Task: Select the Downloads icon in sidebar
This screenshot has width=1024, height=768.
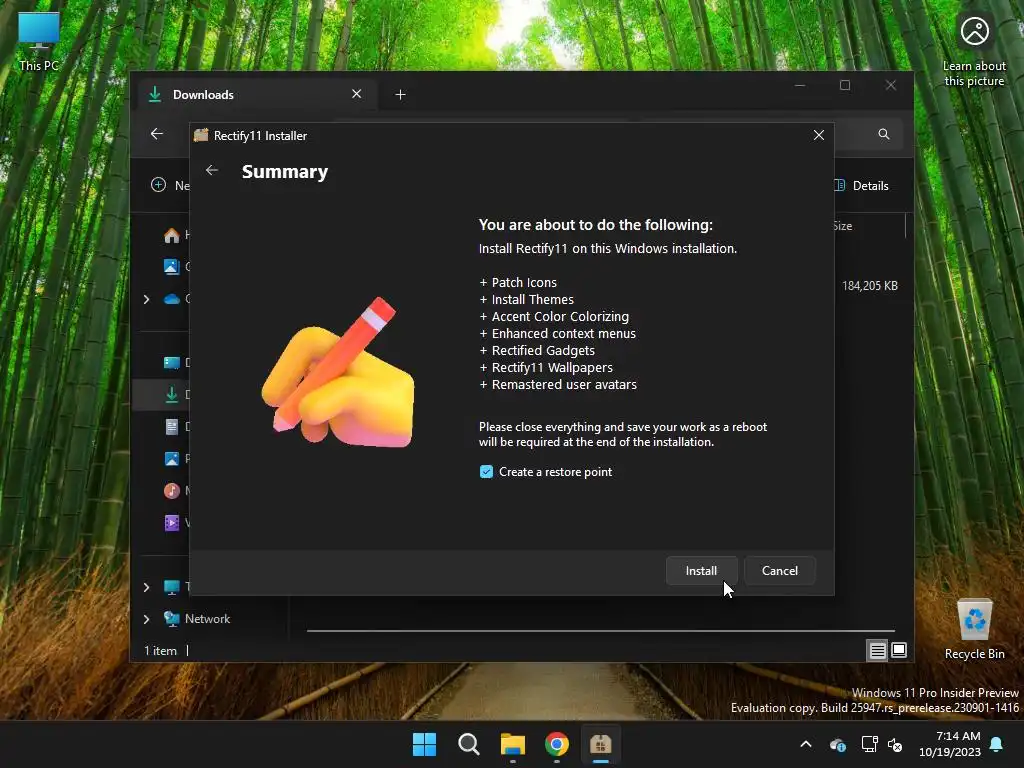Action: 172,394
